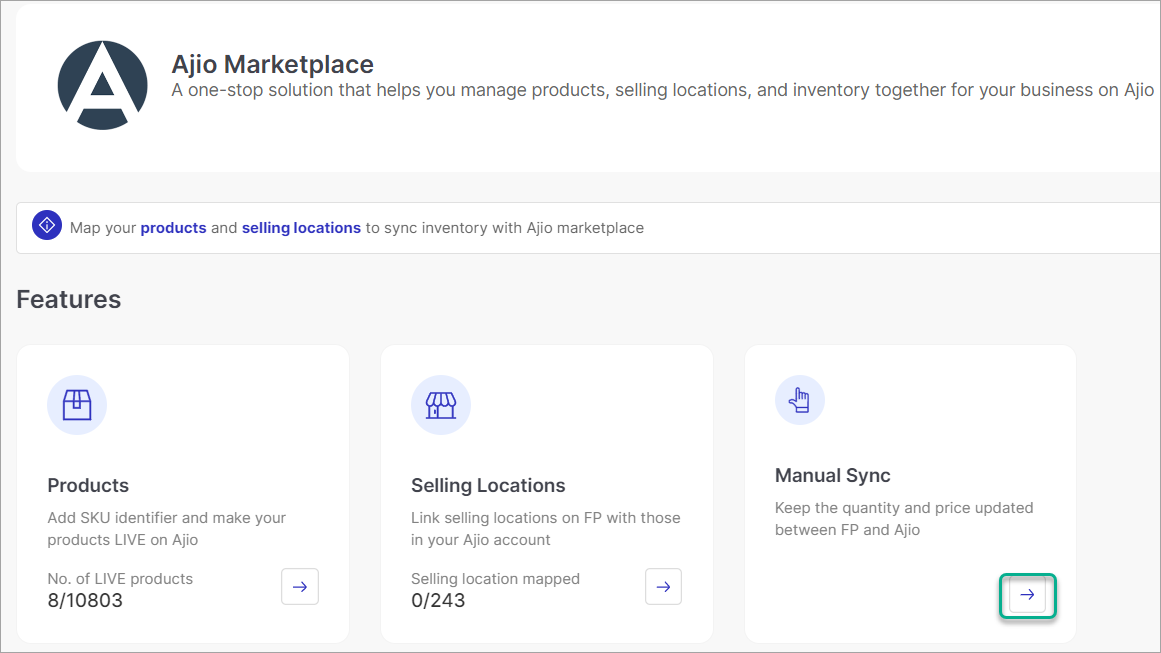Click the Selling Locations storefront icon
The height and width of the screenshot is (653, 1161).
coord(441,405)
